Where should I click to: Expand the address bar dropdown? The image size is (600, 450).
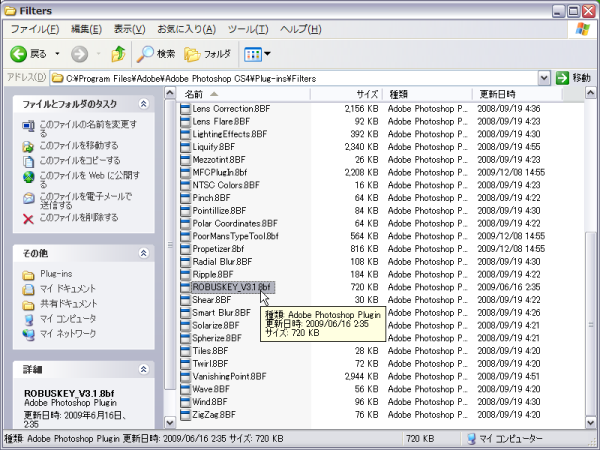(544, 78)
